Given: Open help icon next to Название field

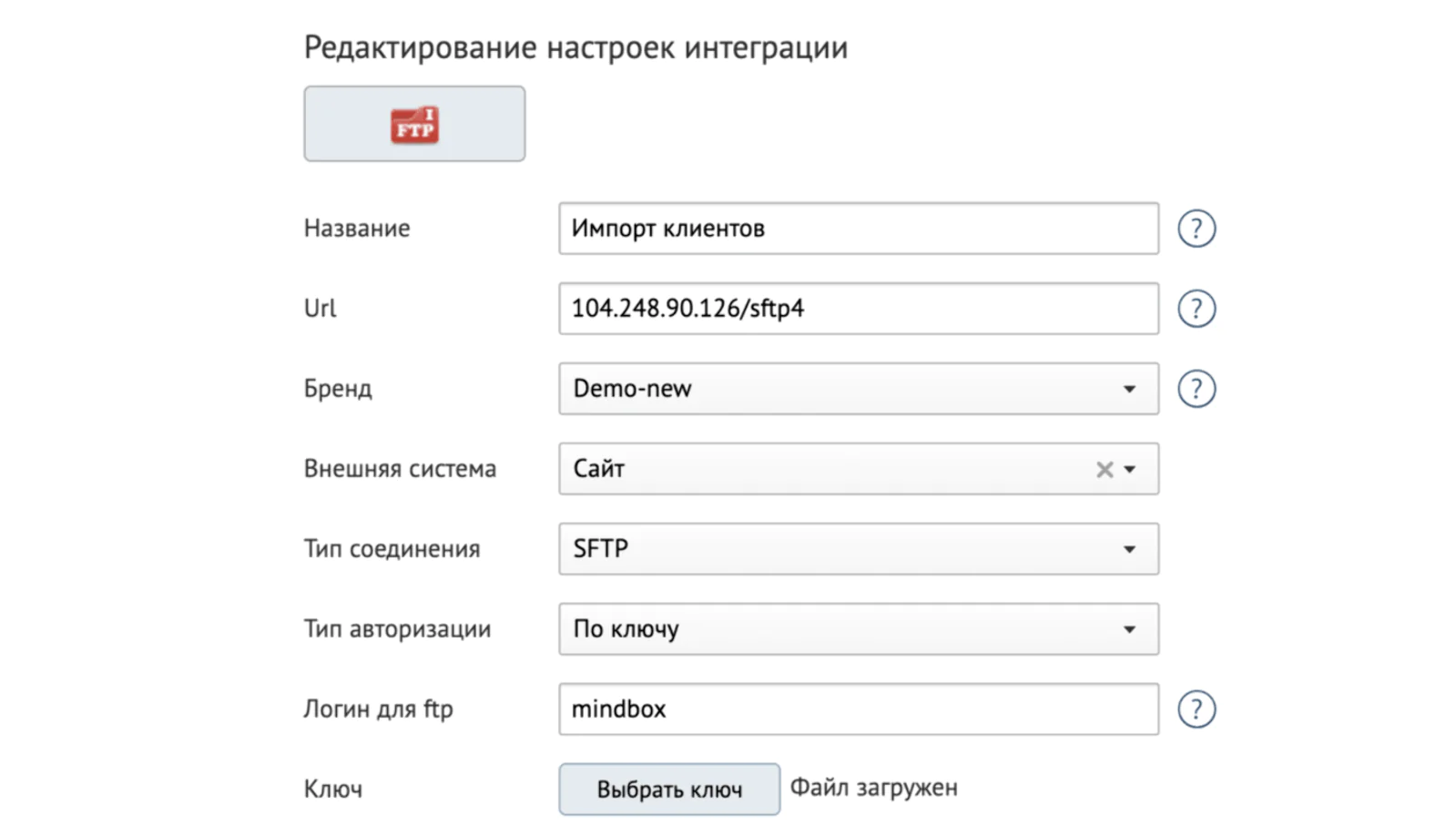Looking at the screenshot, I should pos(1196,229).
